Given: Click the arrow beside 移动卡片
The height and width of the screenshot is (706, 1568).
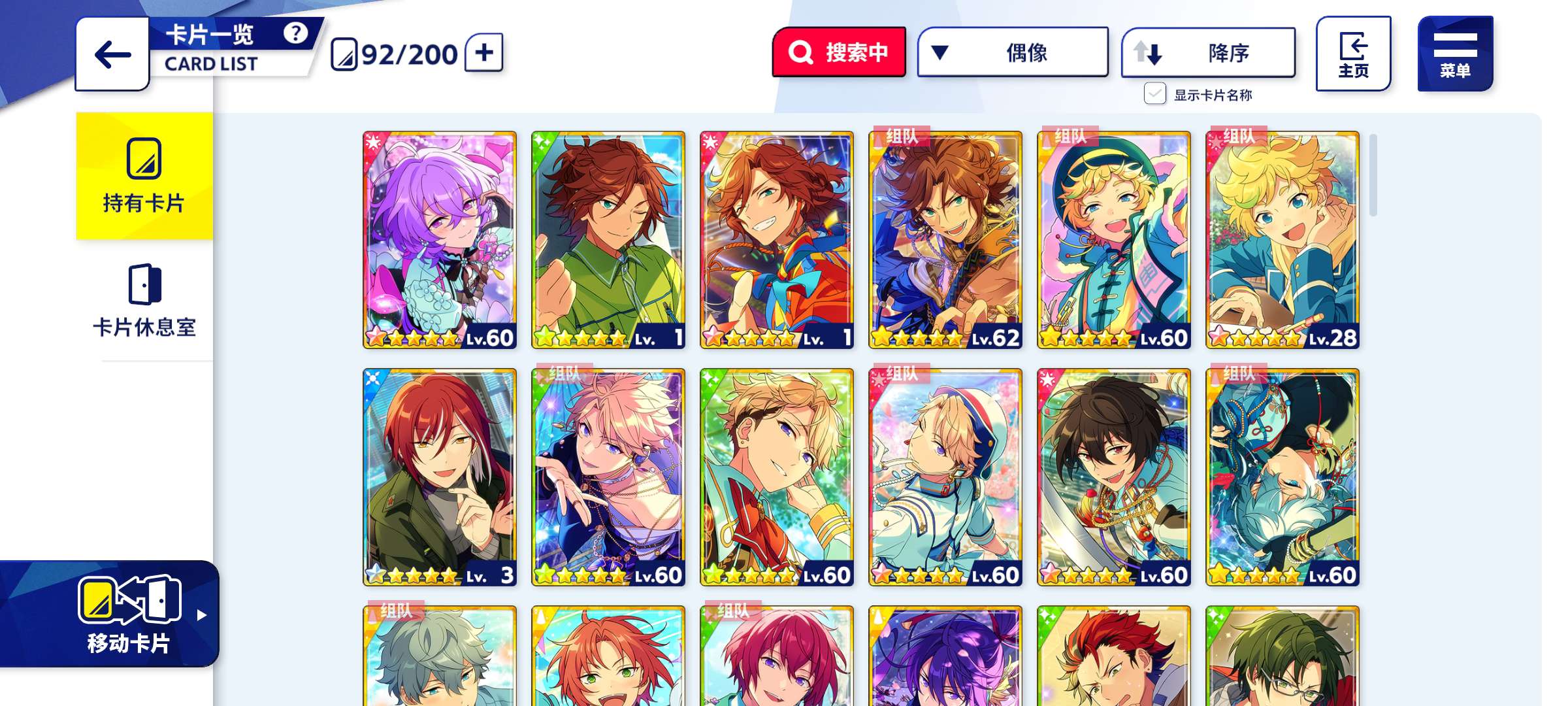Looking at the screenshot, I should [x=202, y=615].
